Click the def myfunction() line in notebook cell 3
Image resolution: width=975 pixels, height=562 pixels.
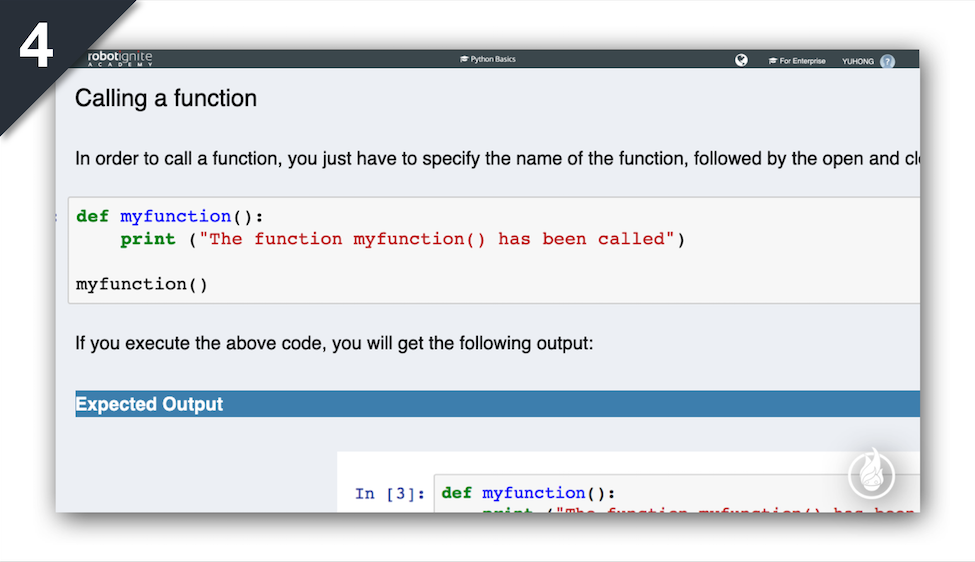(x=528, y=493)
